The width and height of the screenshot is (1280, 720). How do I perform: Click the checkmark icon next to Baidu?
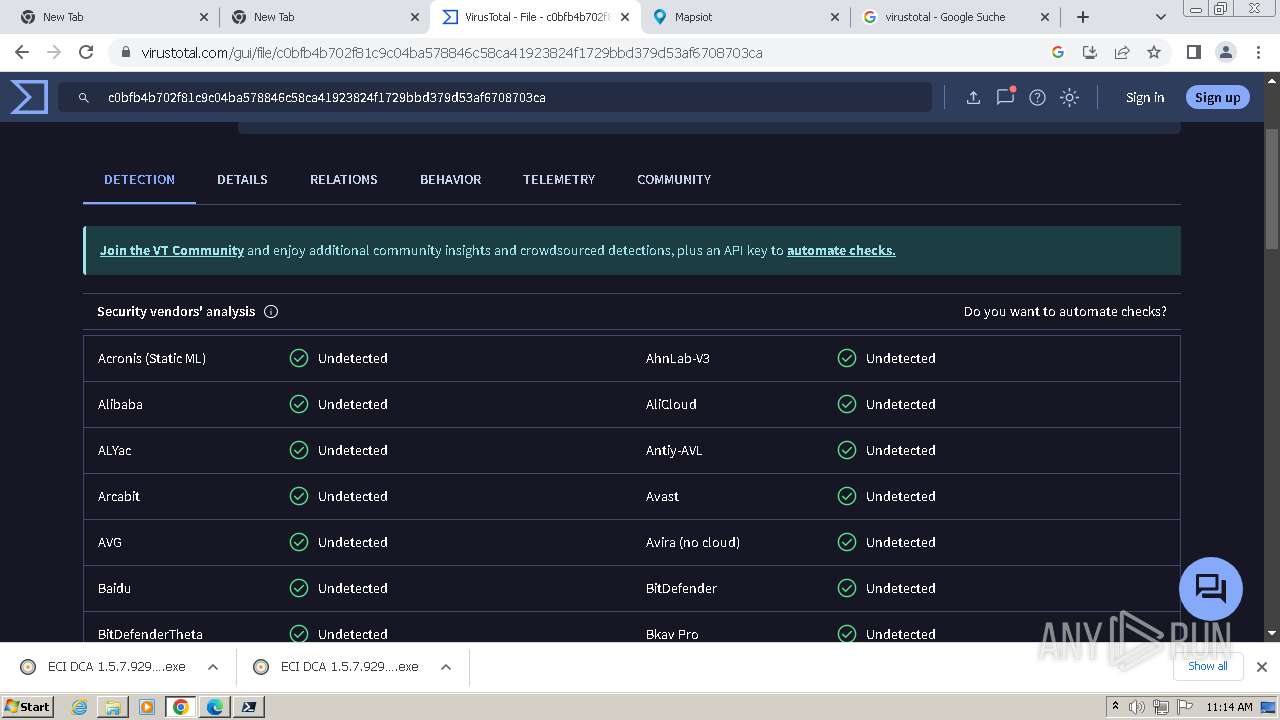[x=299, y=588]
